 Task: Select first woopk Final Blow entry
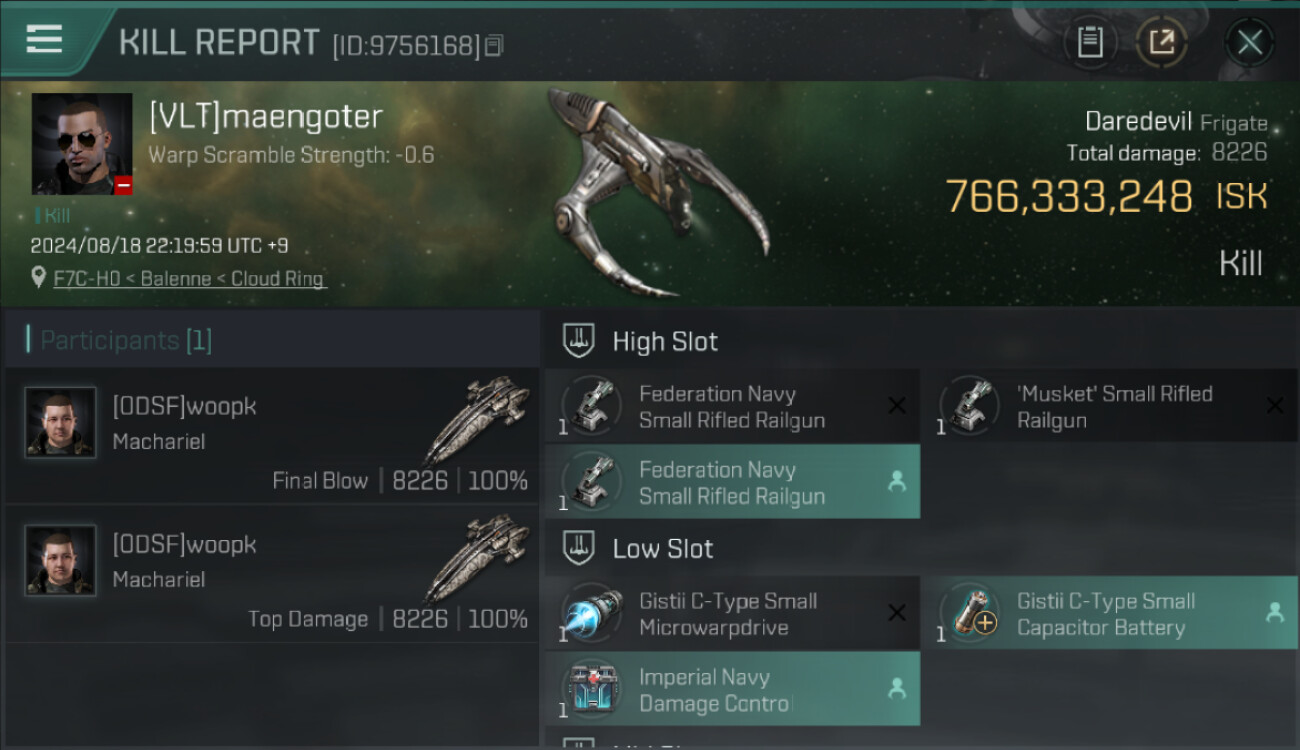click(272, 435)
